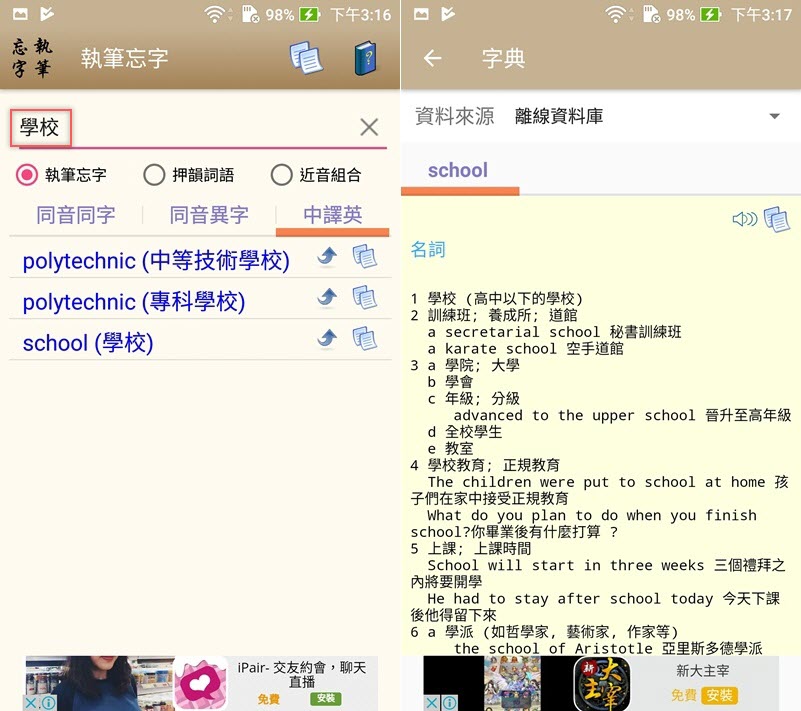Switch to the 同音異字 tab
801x711 pixels.
point(209,215)
